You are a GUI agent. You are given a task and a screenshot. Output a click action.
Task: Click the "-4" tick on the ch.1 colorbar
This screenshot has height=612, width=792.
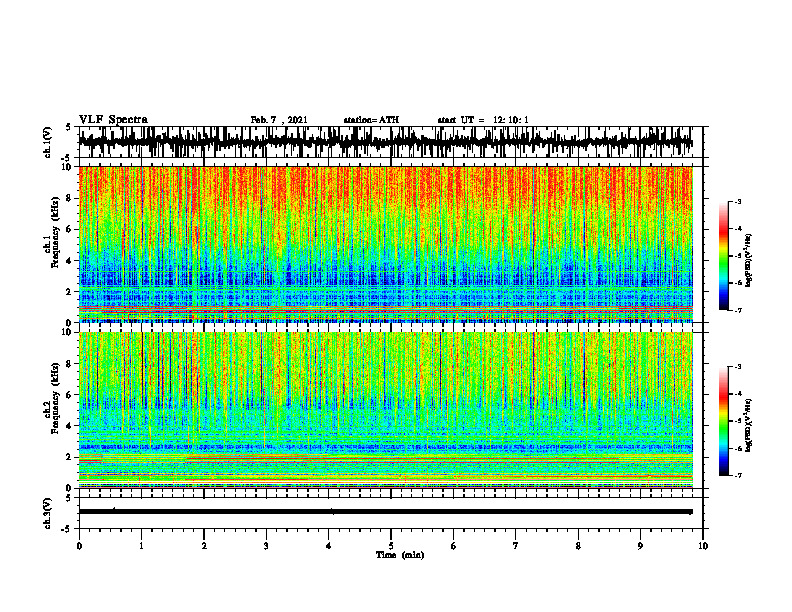[x=738, y=229]
